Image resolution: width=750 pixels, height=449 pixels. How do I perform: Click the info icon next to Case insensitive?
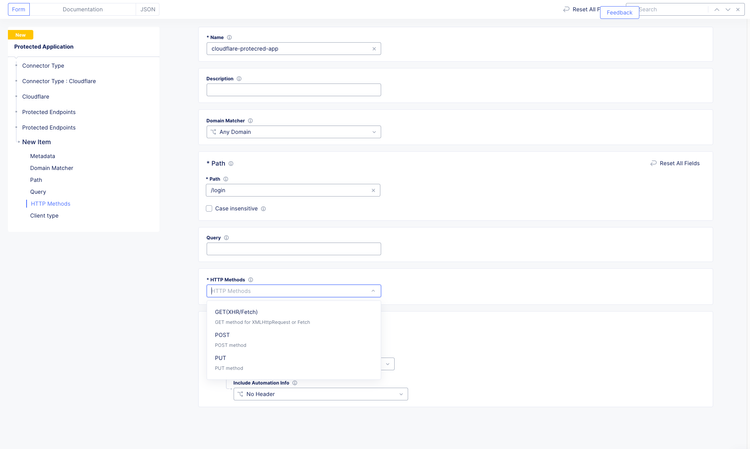coord(263,209)
